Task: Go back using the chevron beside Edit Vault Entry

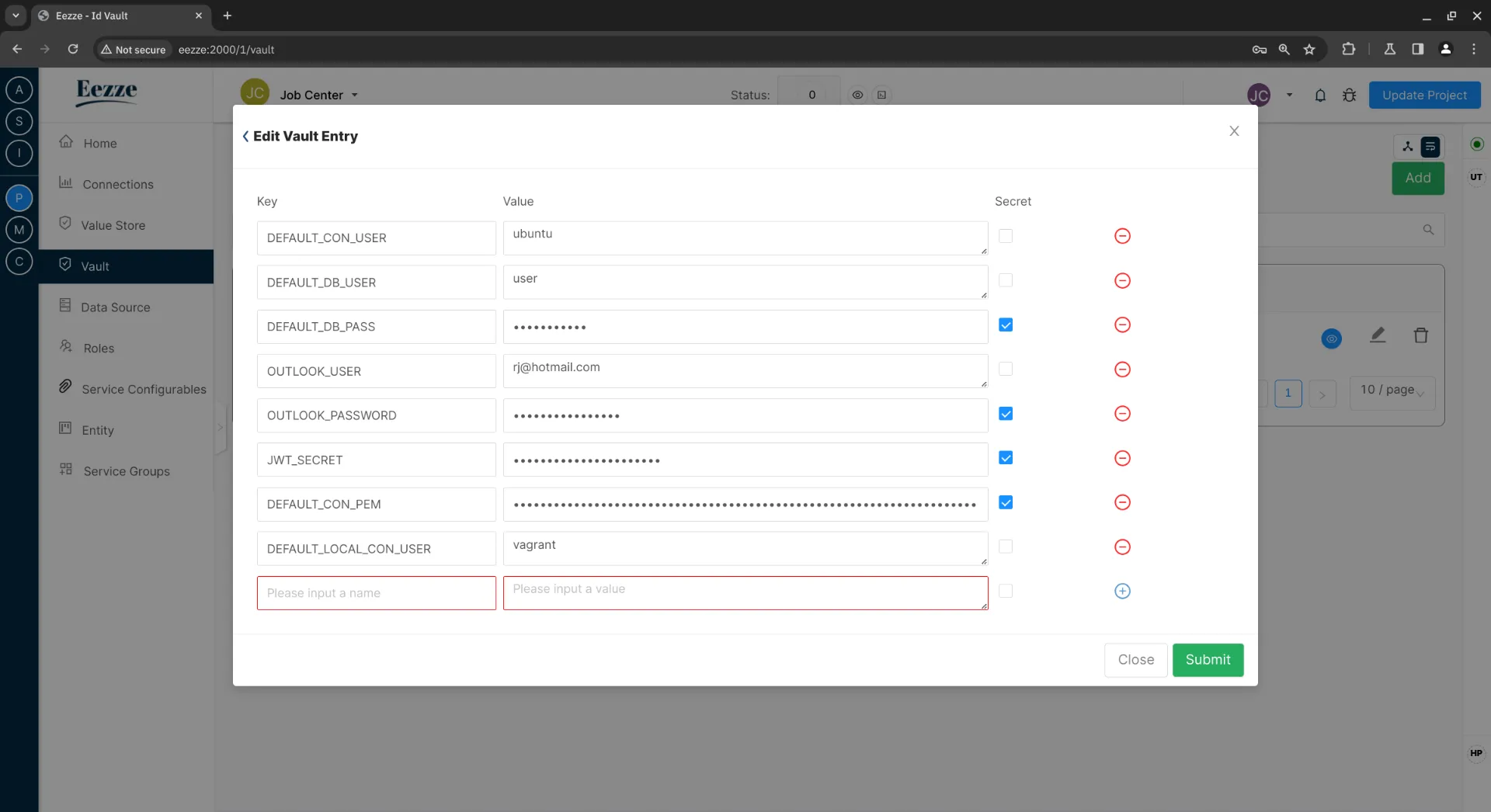Action: (245, 137)
